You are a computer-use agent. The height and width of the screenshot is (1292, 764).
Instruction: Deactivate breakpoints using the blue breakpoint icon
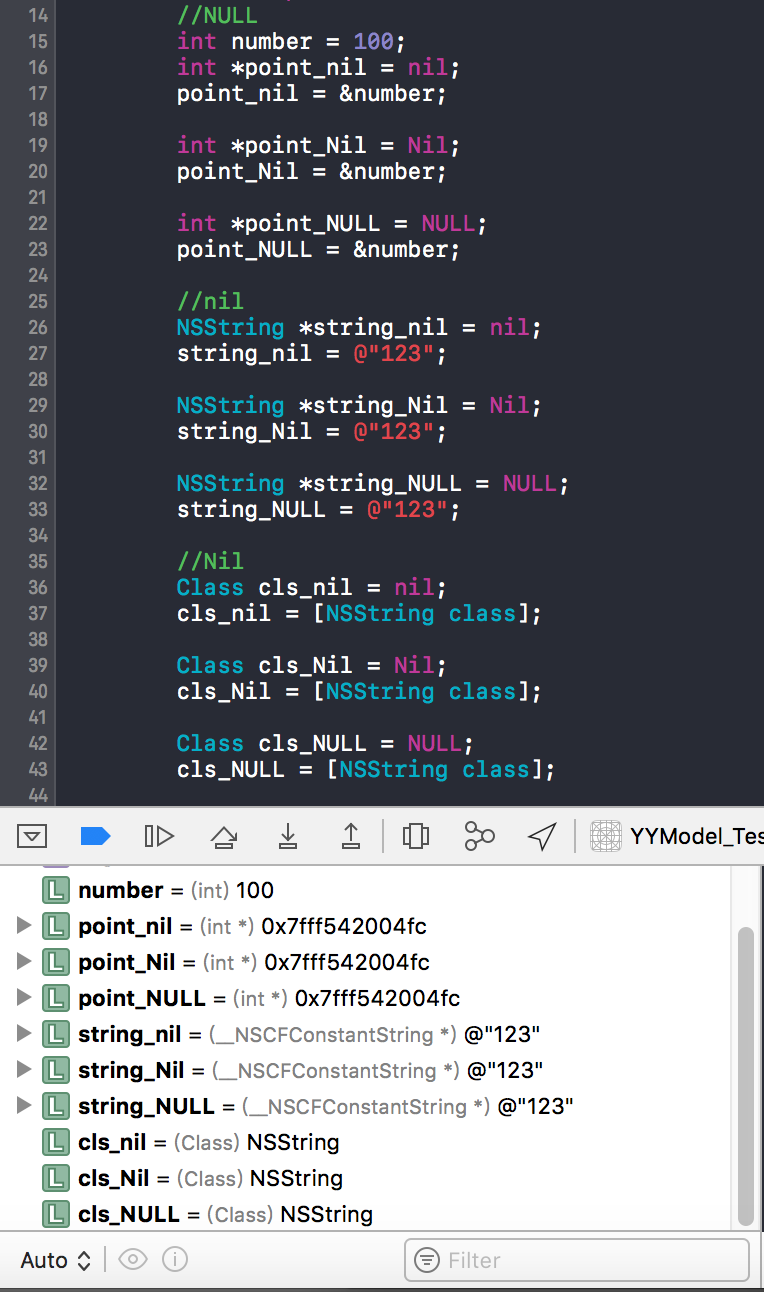[x=95, y=836]
